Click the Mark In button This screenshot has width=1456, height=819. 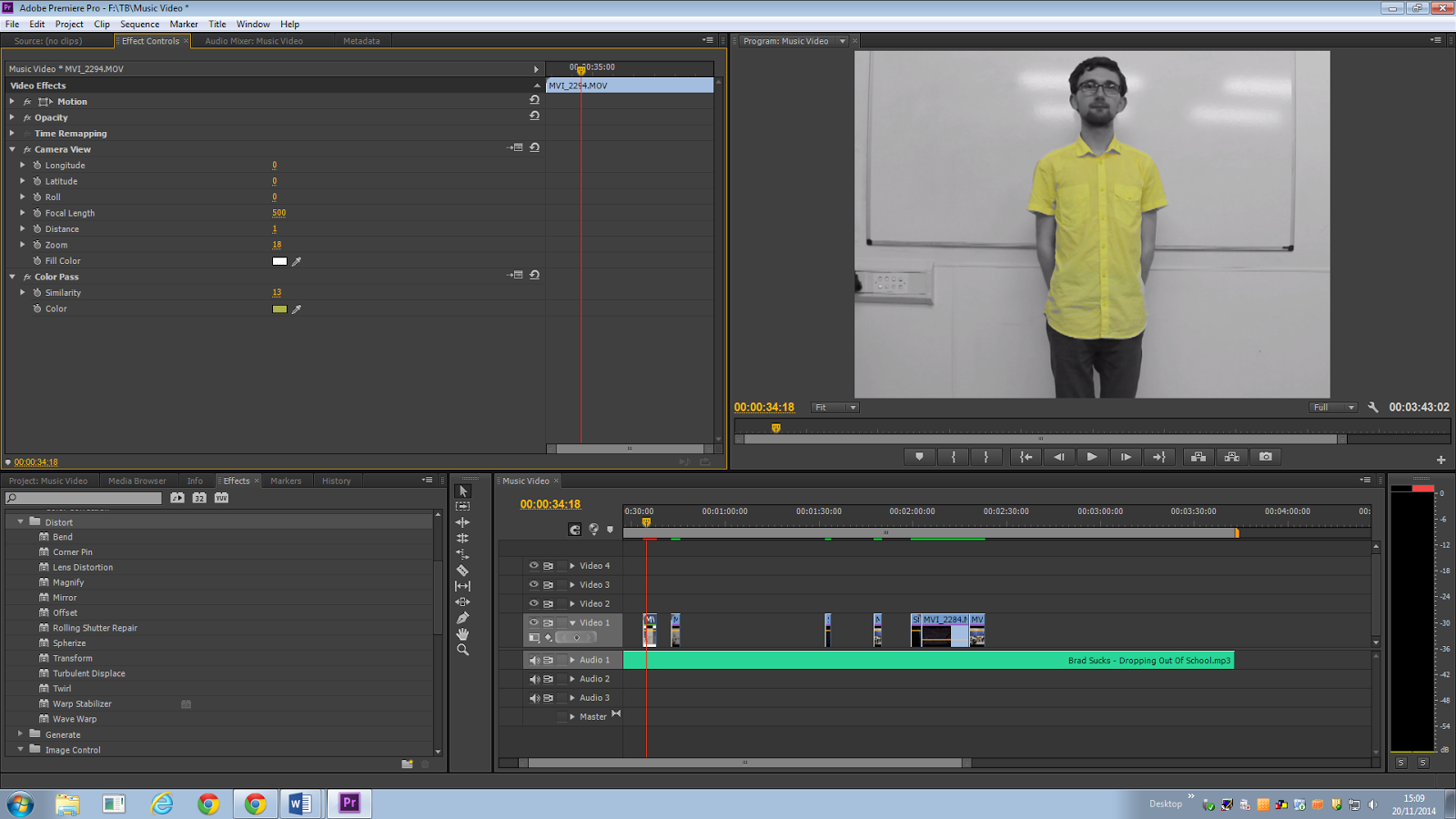(953, 457)
